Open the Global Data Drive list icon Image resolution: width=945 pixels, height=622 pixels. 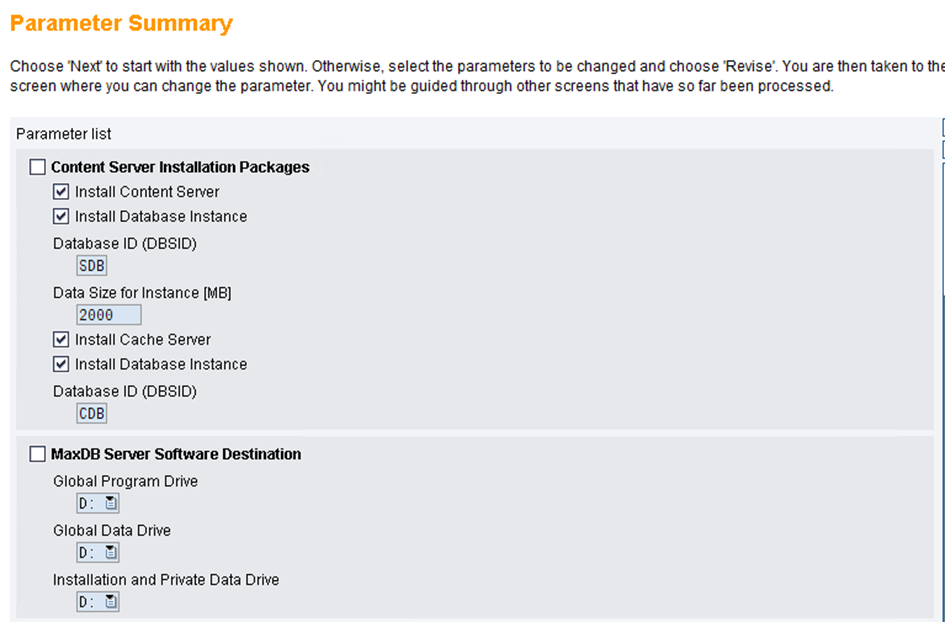[x=110, y=552]
